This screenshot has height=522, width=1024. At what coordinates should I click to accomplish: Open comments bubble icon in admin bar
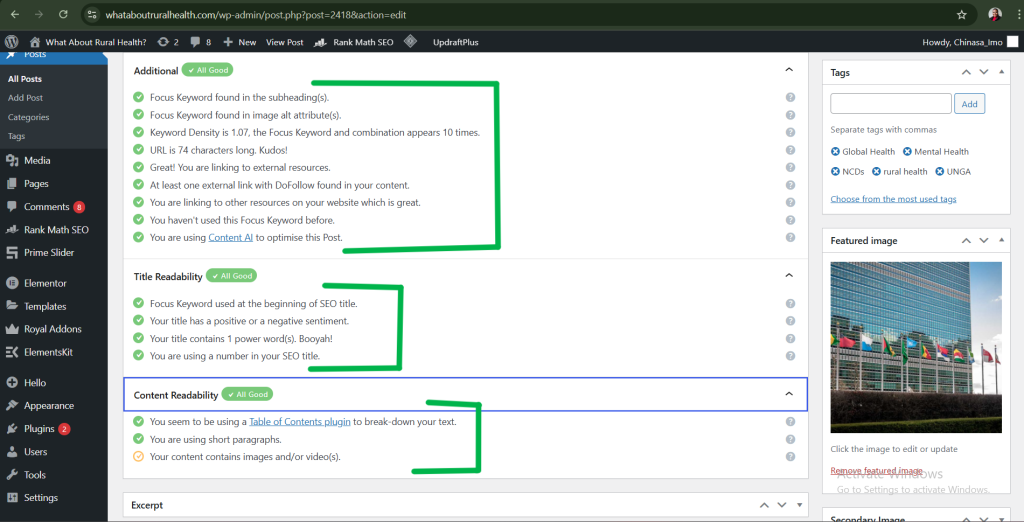tap(195, 42)
